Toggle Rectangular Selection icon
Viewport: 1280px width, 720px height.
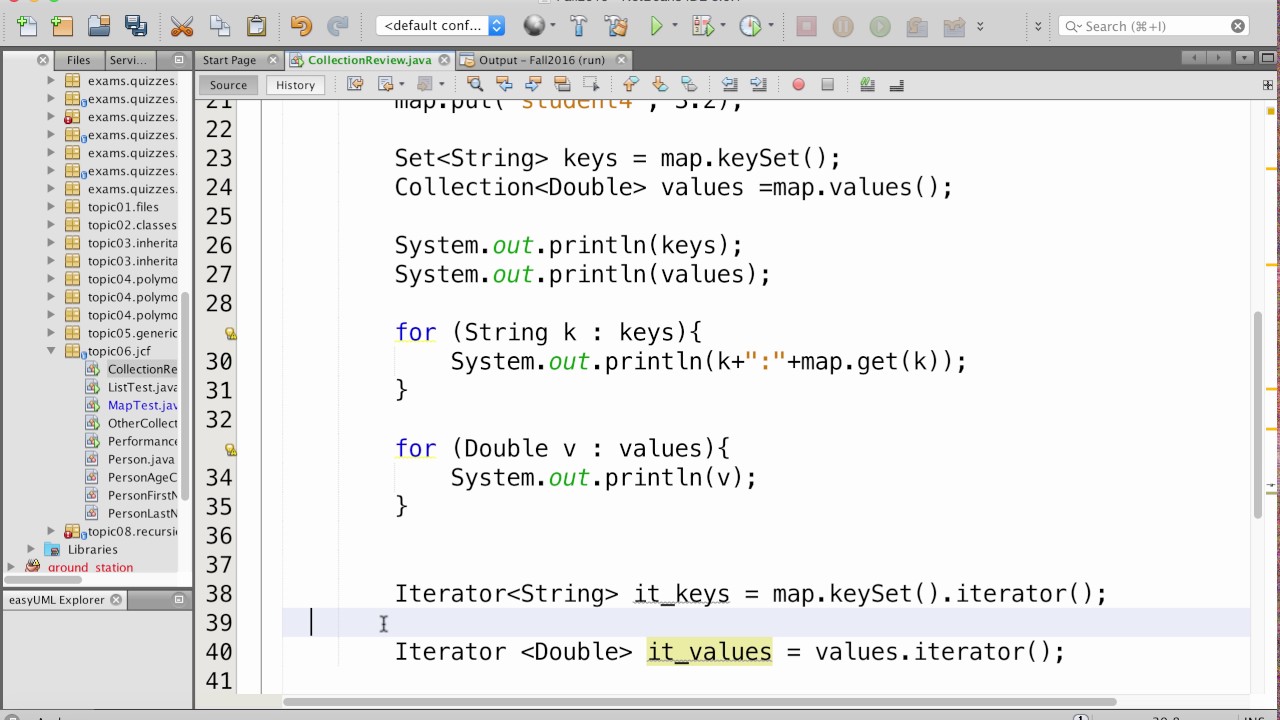(591, 85)
